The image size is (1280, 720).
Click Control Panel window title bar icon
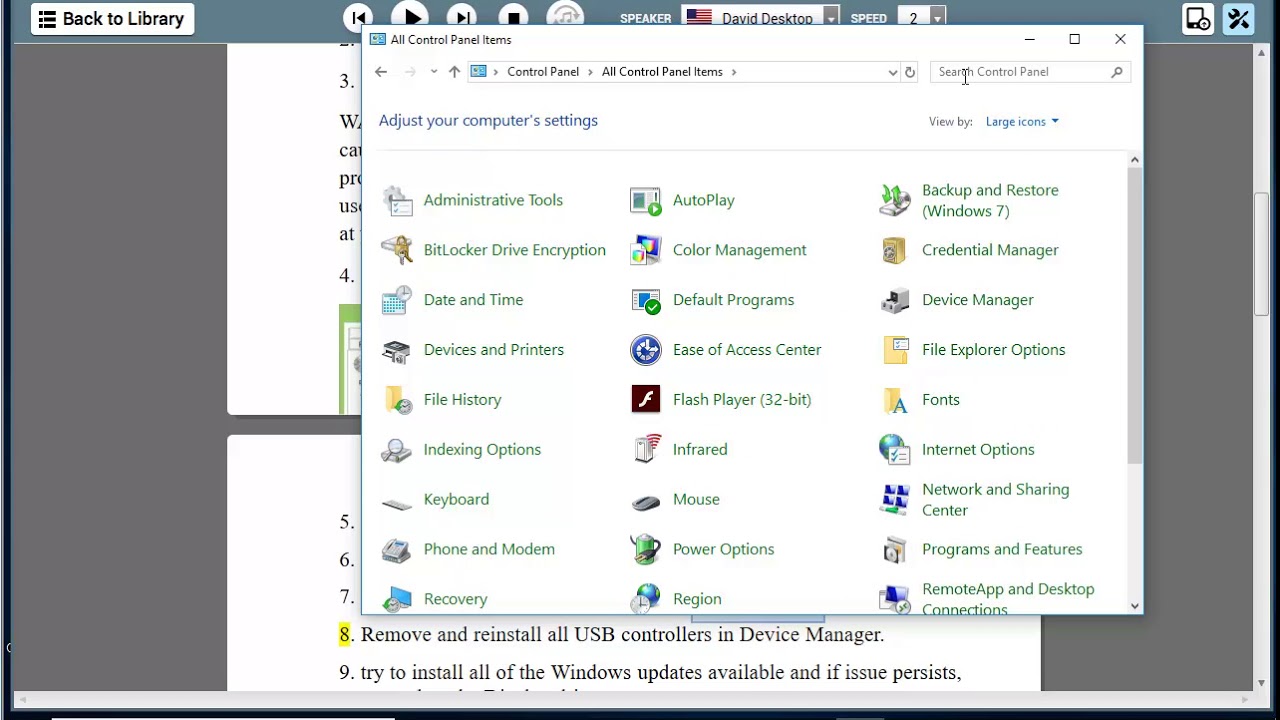(377, 40)
